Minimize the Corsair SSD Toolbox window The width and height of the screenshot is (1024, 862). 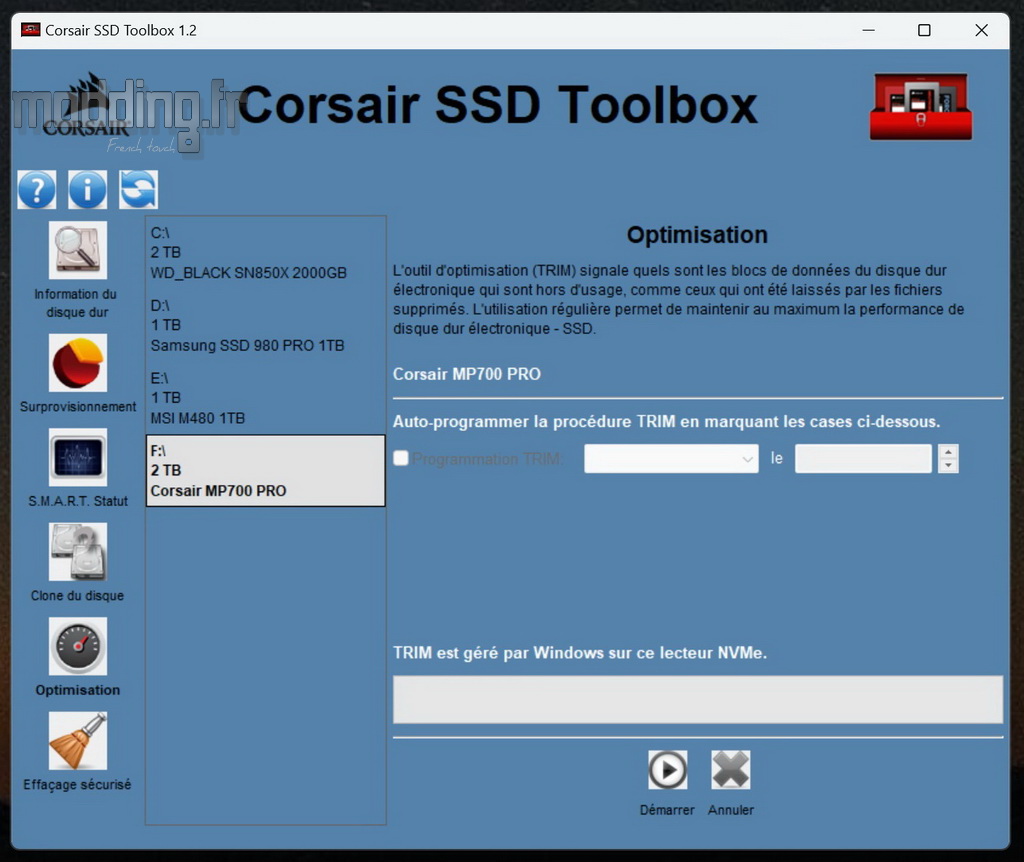tap(869, 30)
